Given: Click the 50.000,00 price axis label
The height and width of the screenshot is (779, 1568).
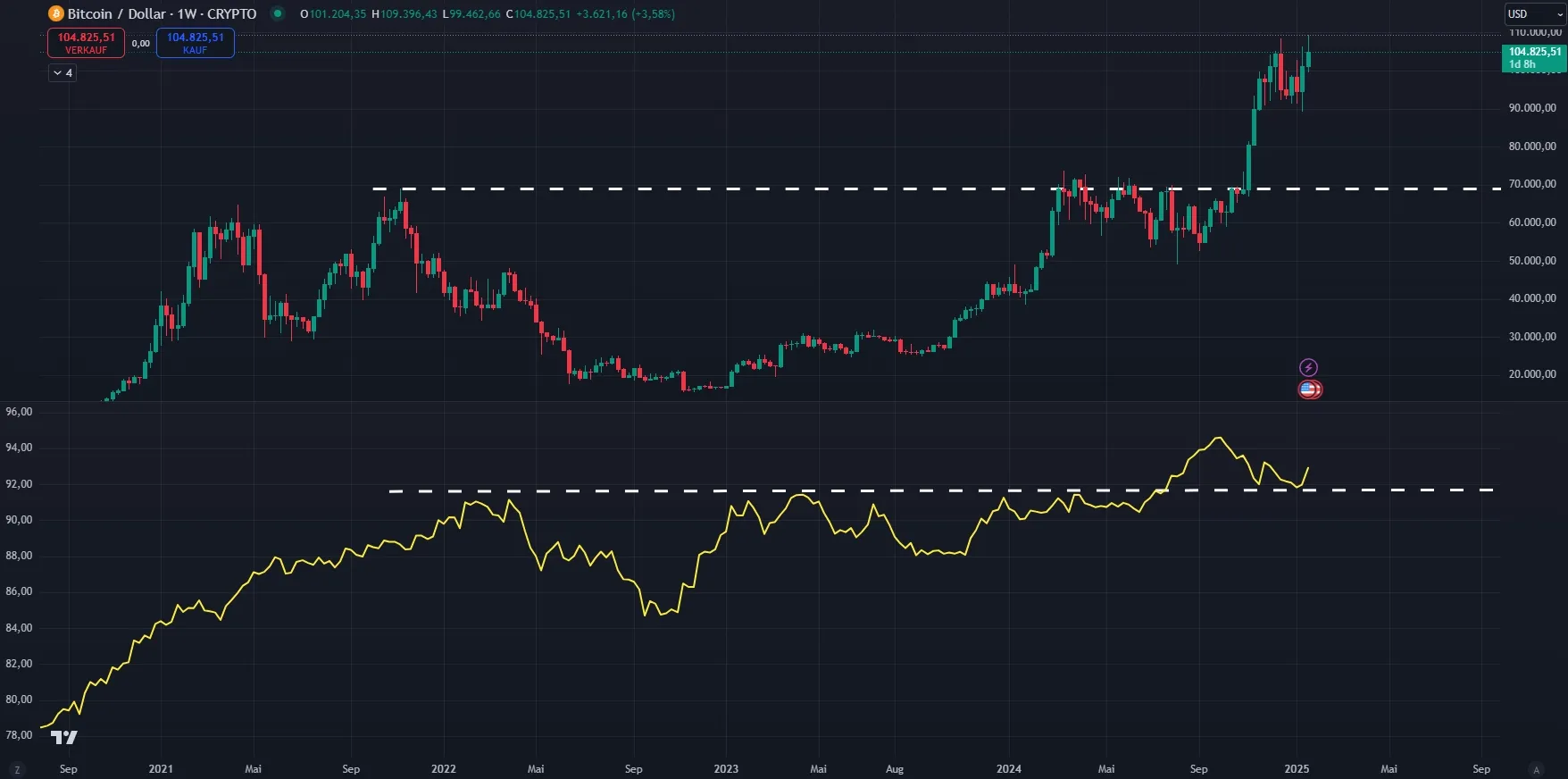Looking at the screenshot, I should click(x=1532, y=261).
